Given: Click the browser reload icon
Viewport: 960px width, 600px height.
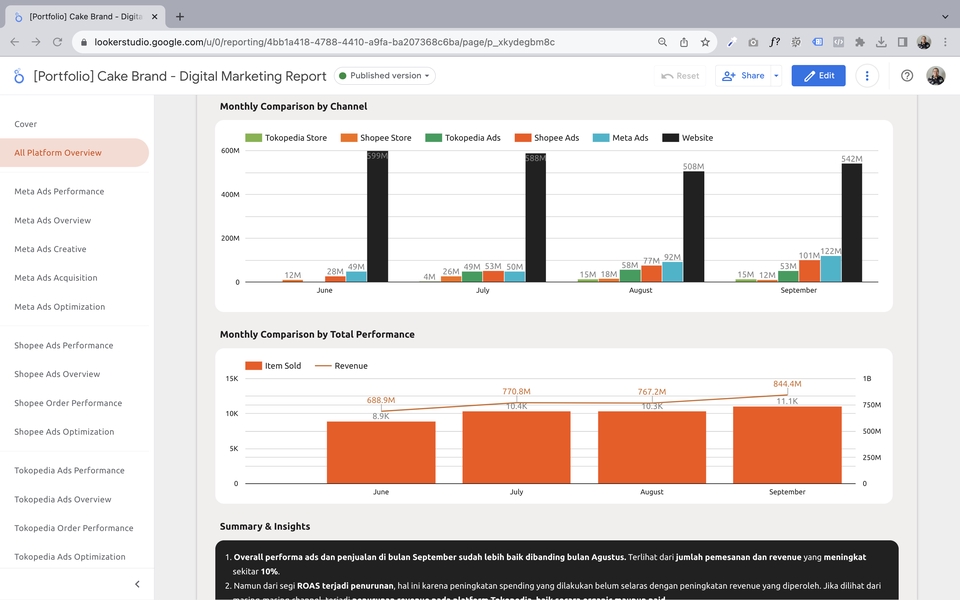Looking at the screenshot, I should coord(58,42).
